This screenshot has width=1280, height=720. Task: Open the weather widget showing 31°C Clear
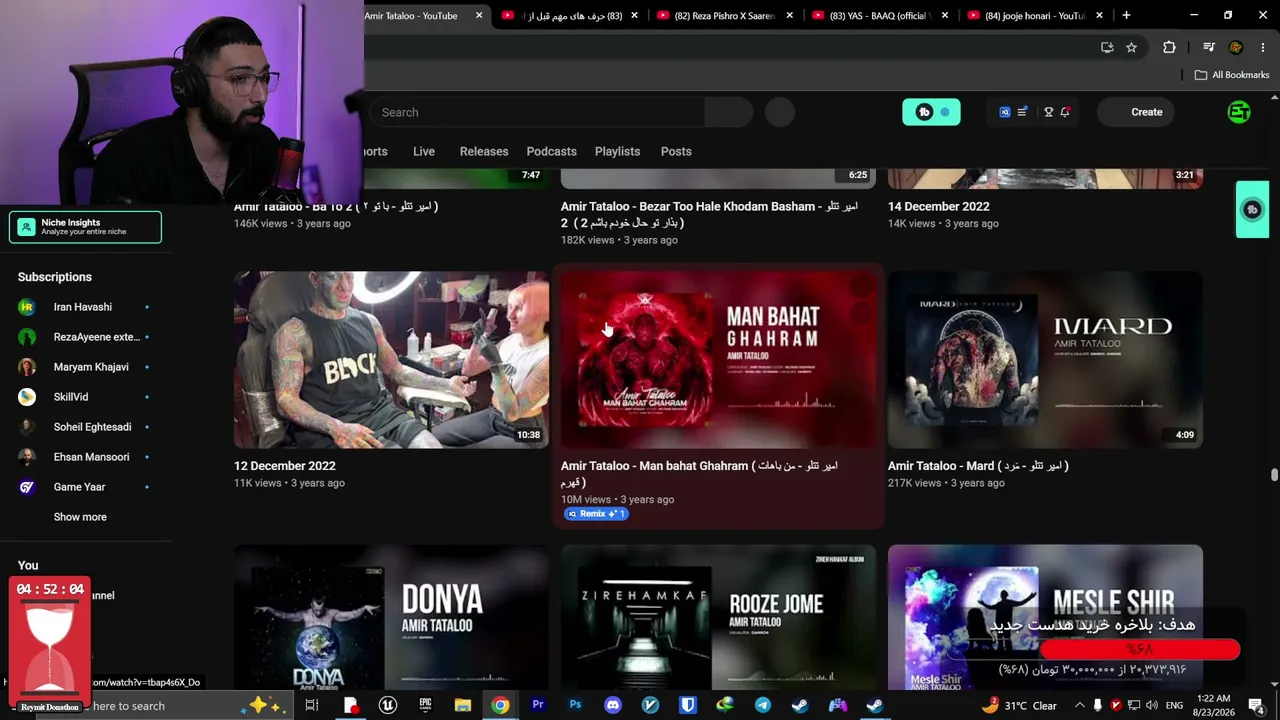1019,705
